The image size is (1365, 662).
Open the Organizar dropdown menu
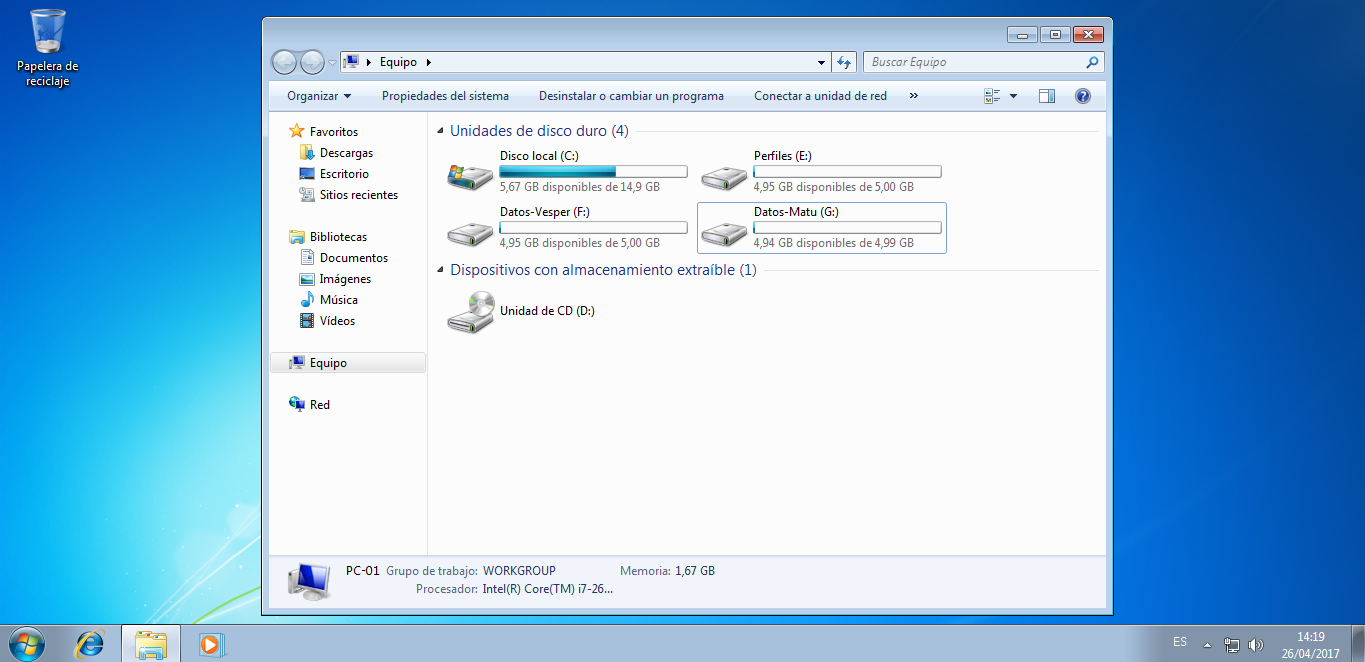318,95
